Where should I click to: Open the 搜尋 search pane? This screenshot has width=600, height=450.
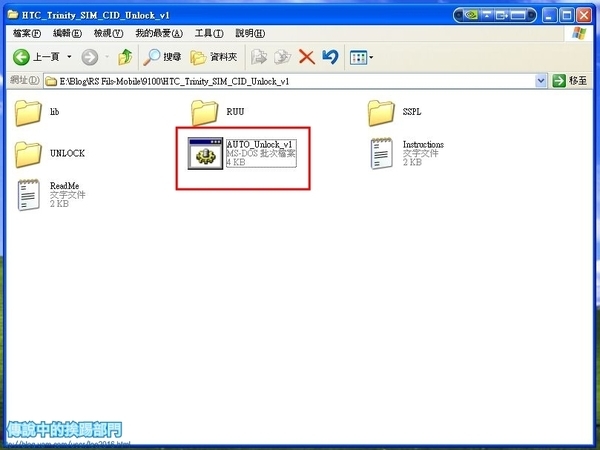point(161,57)
